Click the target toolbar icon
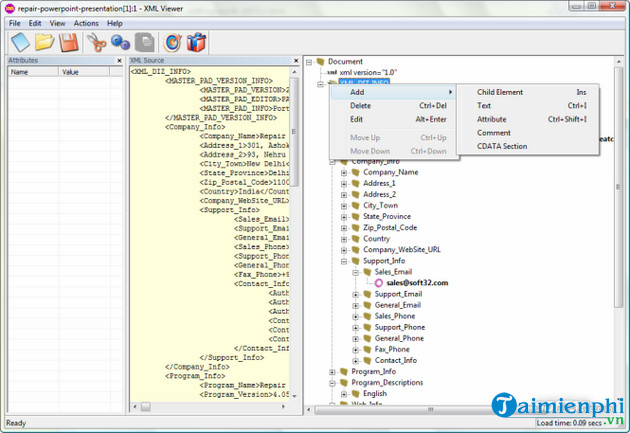Viewport: 630px width, 433px height. 172,42
